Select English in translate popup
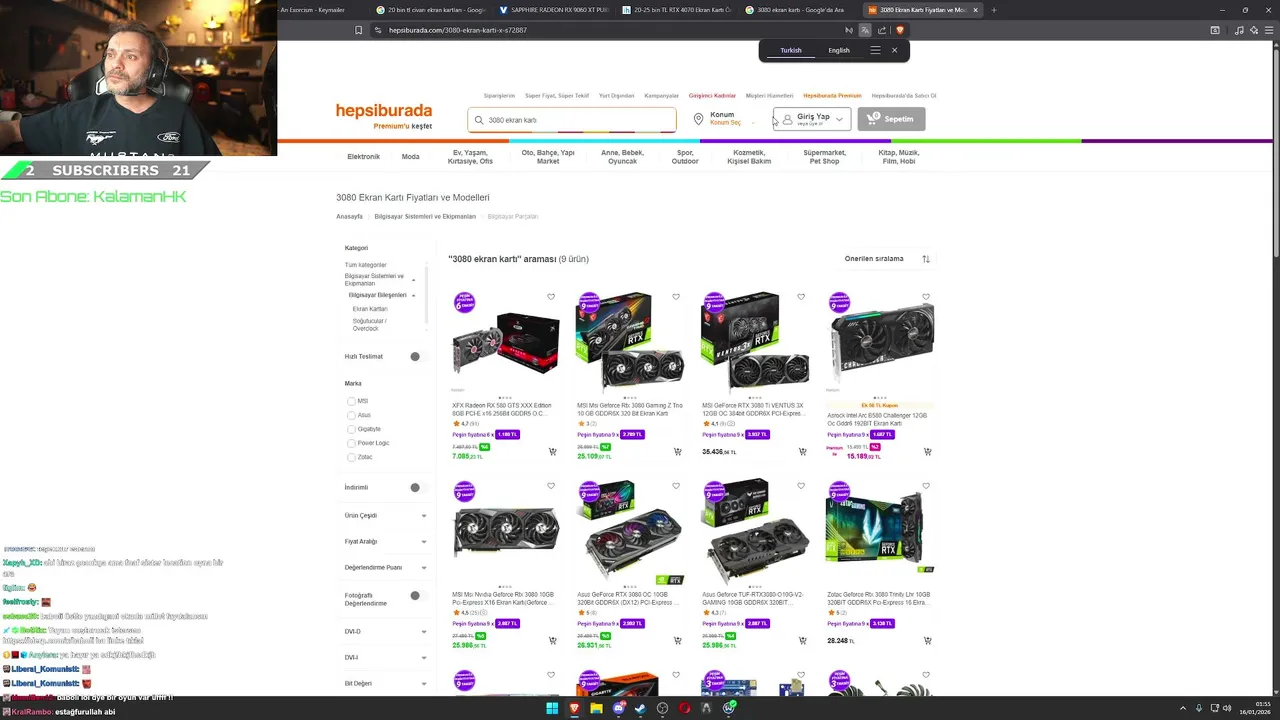1280x720 pixels. click(x=839, y=50)
